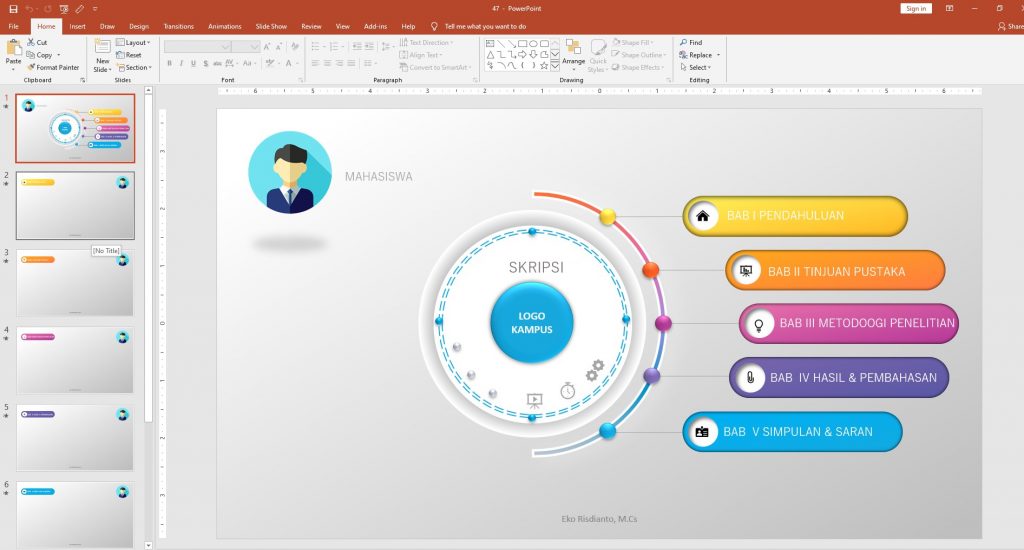Toggle Underline formatting button
This screenshot has height=550, width=1024.
[193, 63]
